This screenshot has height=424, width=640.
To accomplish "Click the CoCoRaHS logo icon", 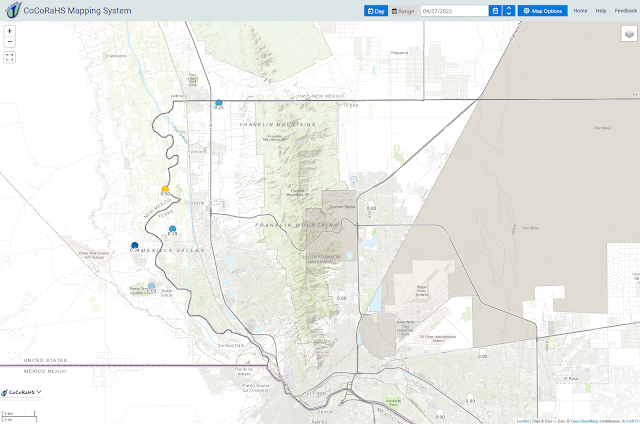I will [x=13, y=10].
